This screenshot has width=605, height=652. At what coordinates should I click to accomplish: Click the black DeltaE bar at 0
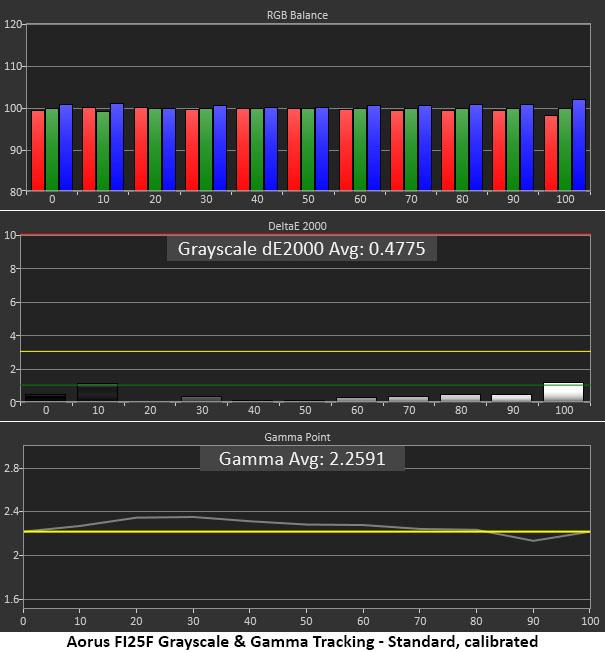45,398
